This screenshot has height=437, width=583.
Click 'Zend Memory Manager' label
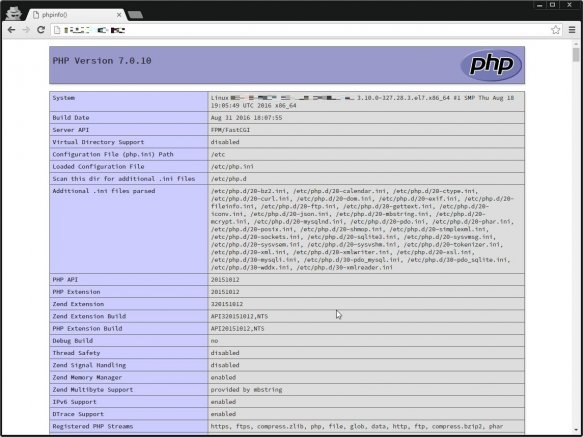[87, 377]
